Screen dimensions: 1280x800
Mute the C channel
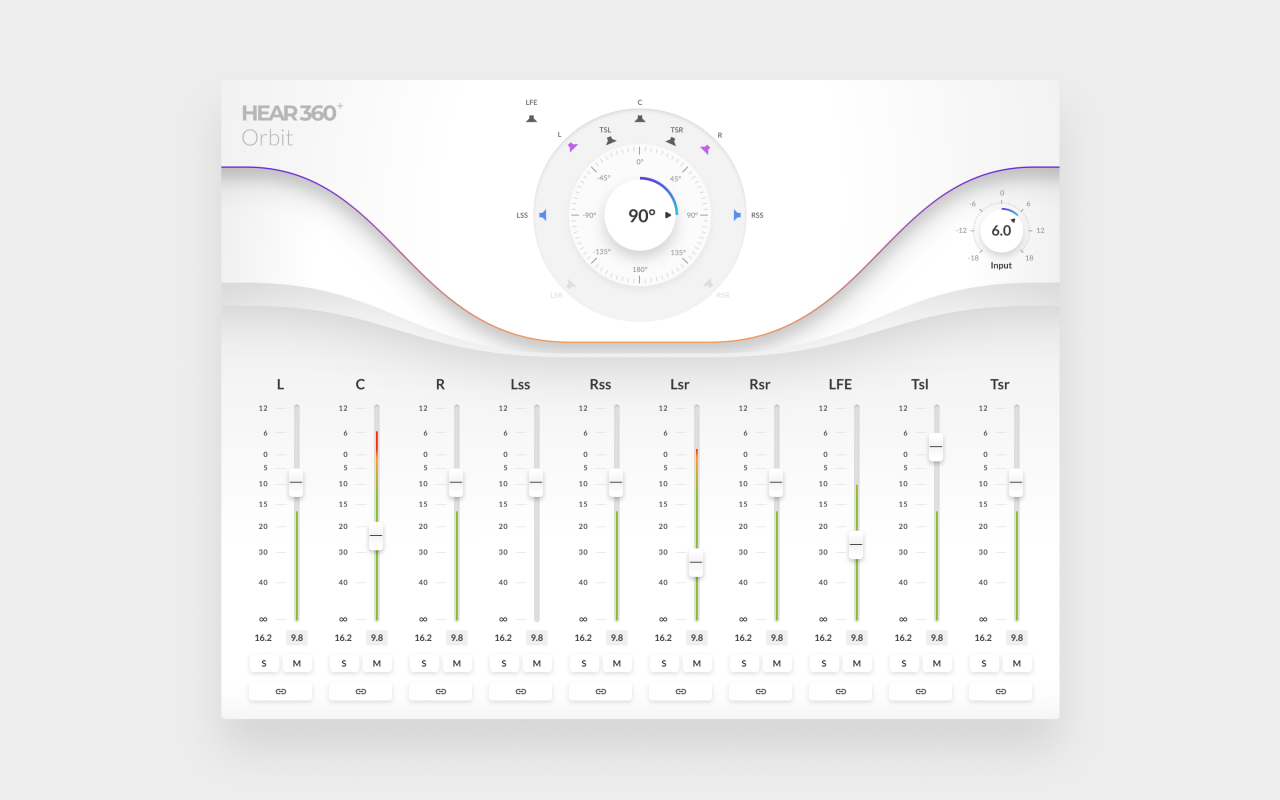[377, 664]
